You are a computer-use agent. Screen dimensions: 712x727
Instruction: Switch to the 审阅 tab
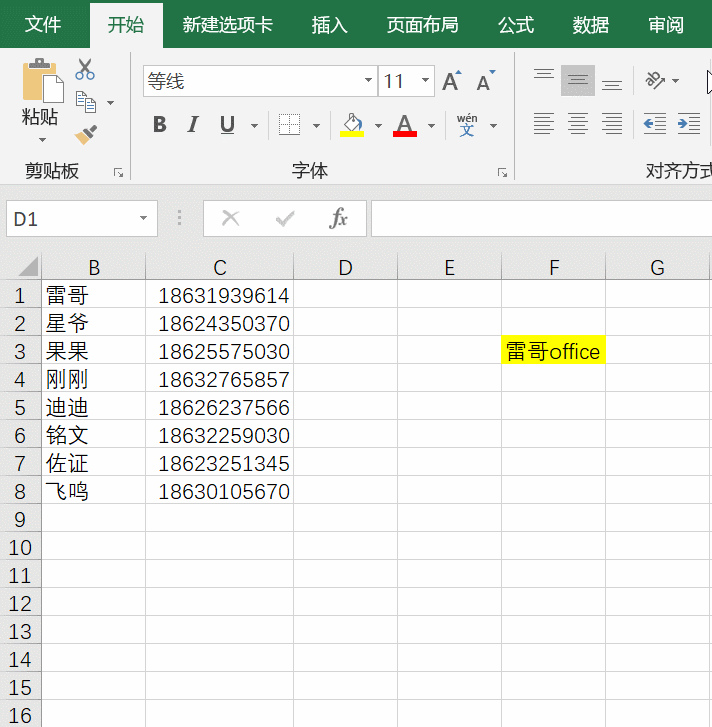[x=666, y=25]
